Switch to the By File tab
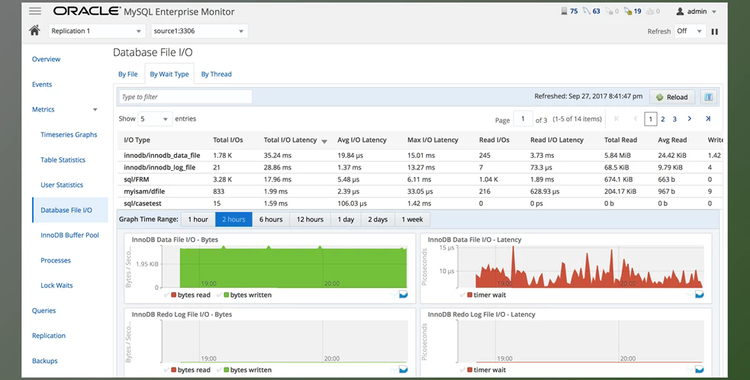This screenshot has height=380, width=750. 128,74
